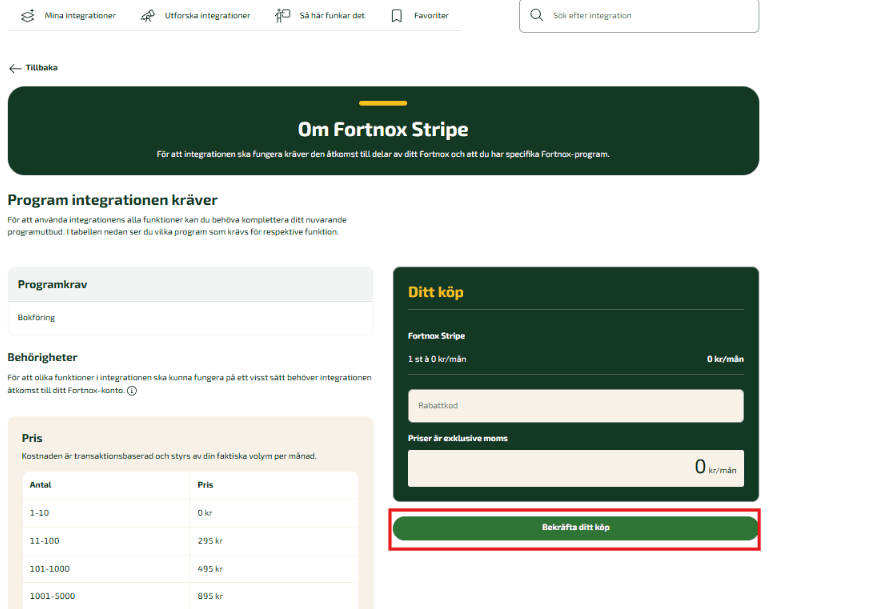Screen dimensions: 879x609
Task: Click into the Rabattkod input field
Action: [575, 406]
